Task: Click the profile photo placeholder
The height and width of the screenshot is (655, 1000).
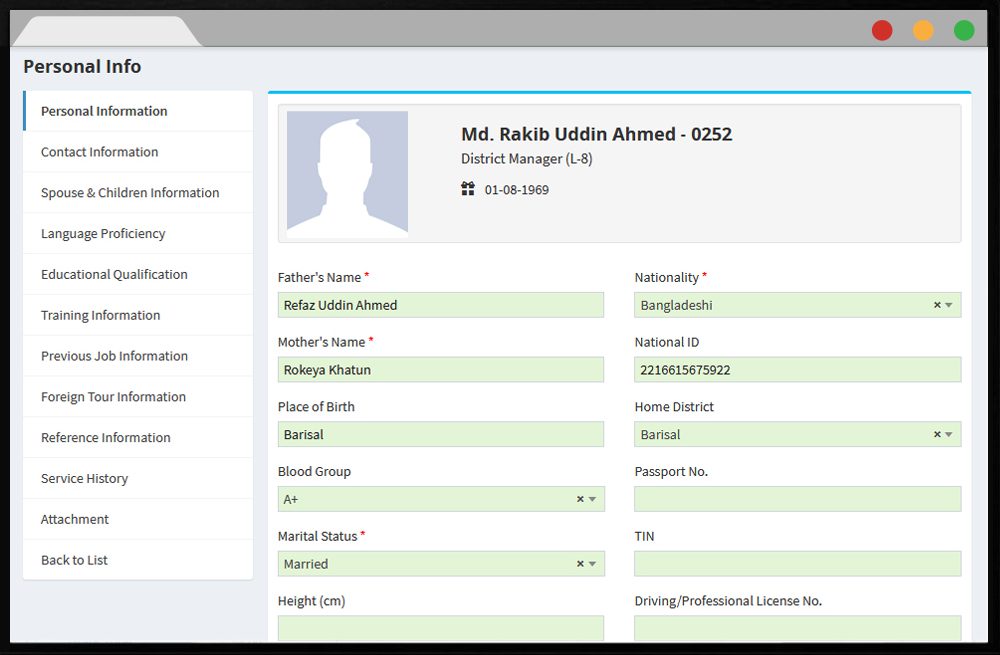Action: point(347,174)
